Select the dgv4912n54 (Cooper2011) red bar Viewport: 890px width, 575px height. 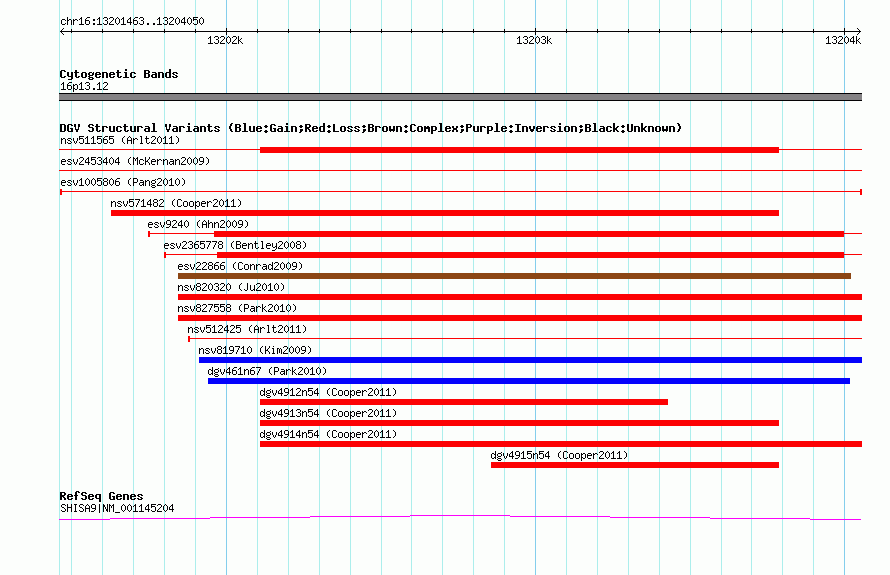[464, 402]
